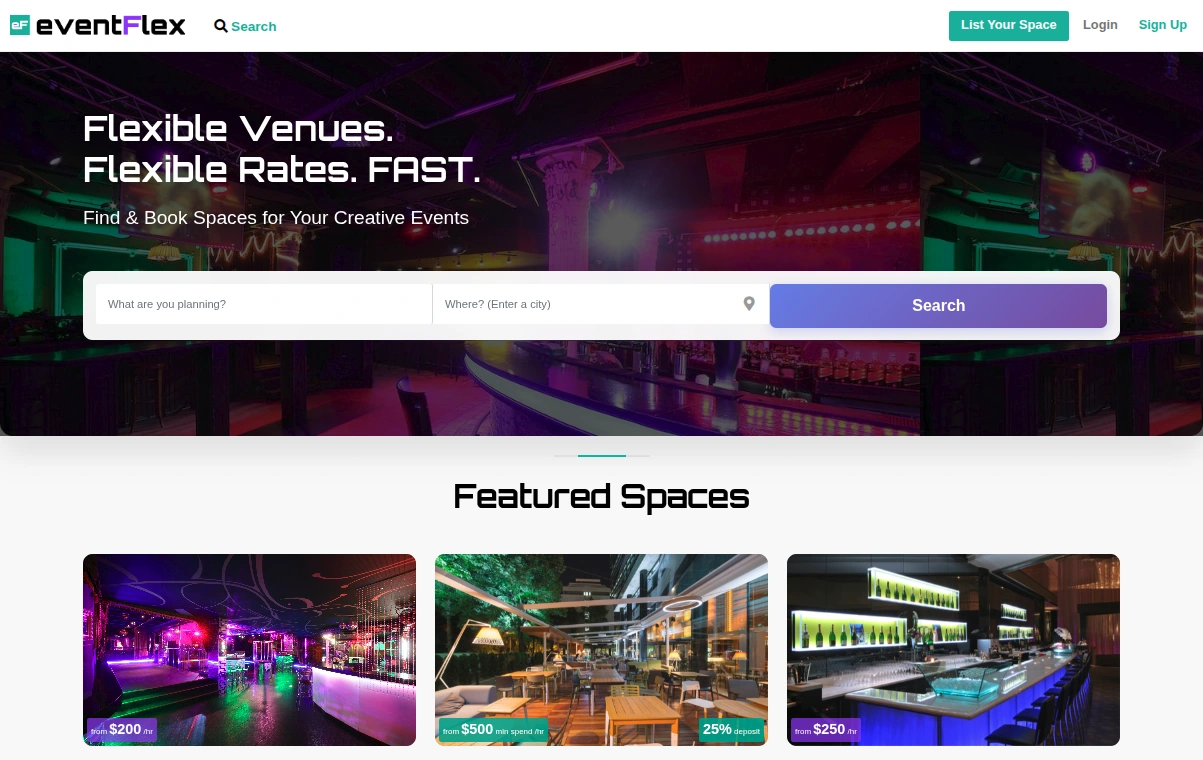The width and height of the screenshot is (1203, 760).
Task: Click the teal divider line above Featured Spaces
Action: (x=602, y=456)
